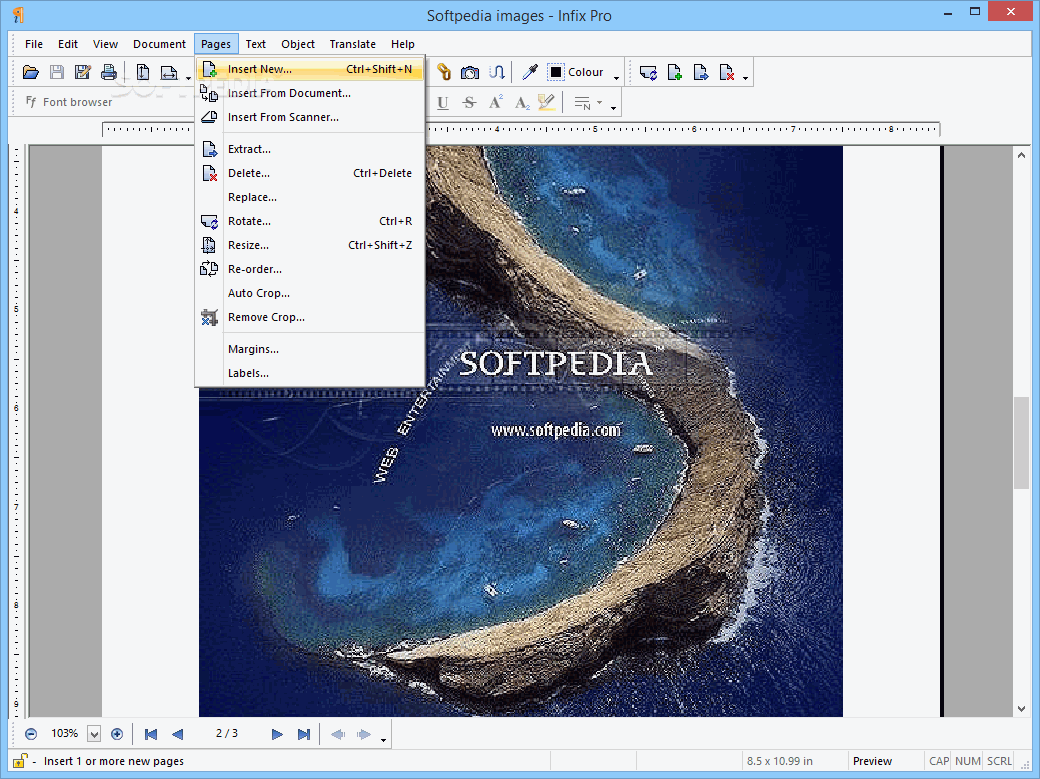Toggle strikethrough text formatting

coord(469,103)
